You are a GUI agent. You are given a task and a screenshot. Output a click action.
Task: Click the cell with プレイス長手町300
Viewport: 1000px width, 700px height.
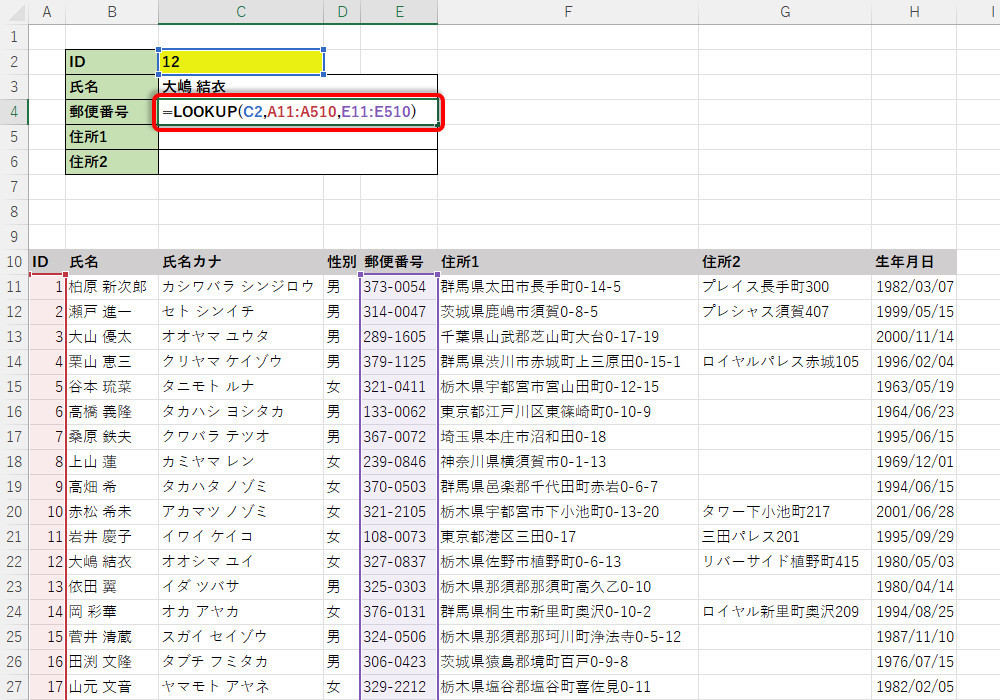[x=783, y=287]
